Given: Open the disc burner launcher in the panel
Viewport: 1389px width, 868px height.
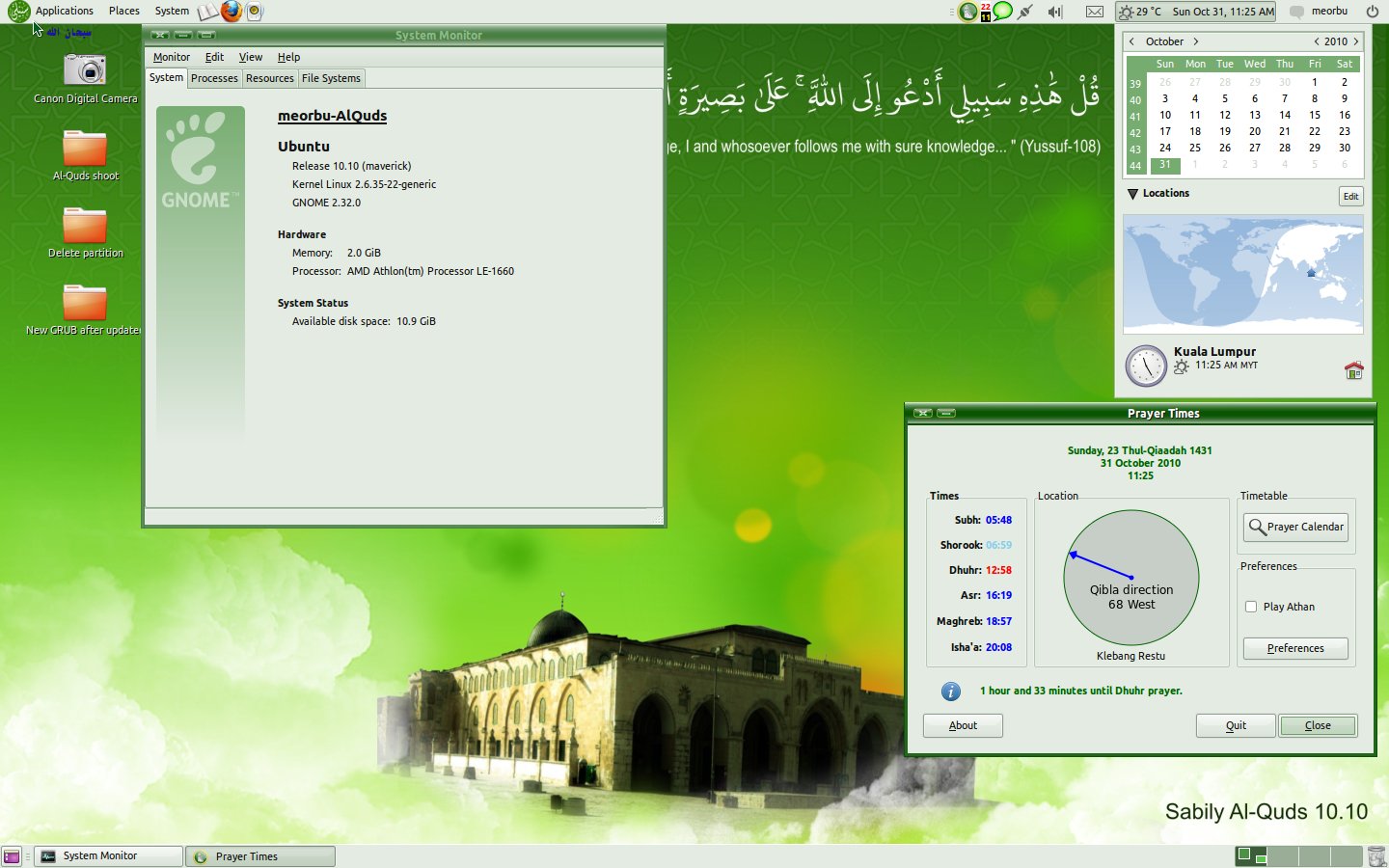Looking at the screenshot, I should 253,12.
